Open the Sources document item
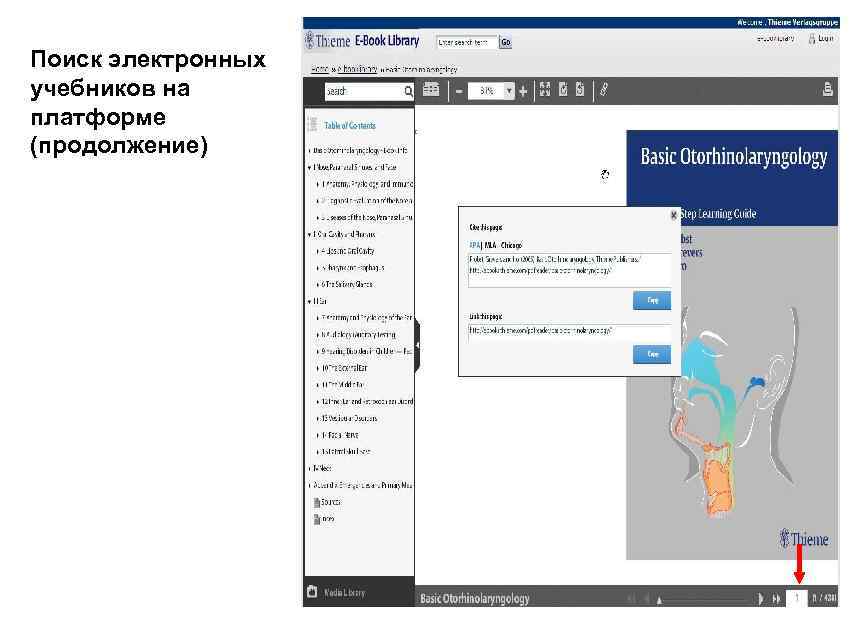 click(317, 502)
